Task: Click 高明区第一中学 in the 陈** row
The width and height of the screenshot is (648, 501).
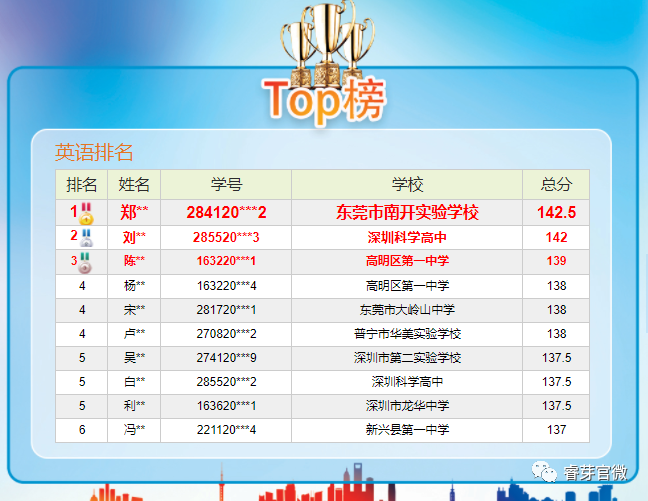Action: click(x=407, y=261)
